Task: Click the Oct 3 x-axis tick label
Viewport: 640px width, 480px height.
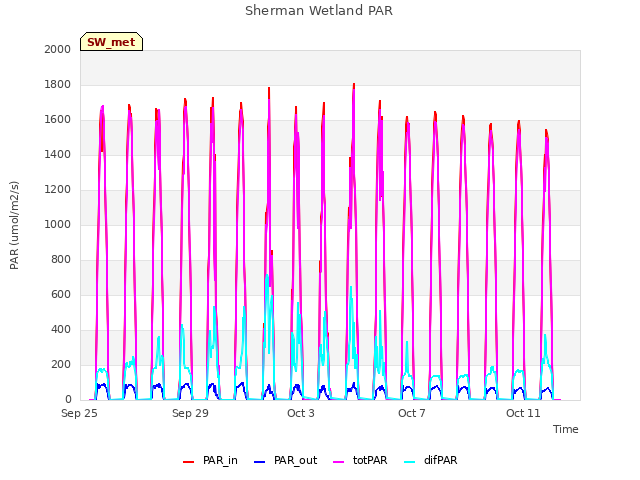Action: point(301,413)
